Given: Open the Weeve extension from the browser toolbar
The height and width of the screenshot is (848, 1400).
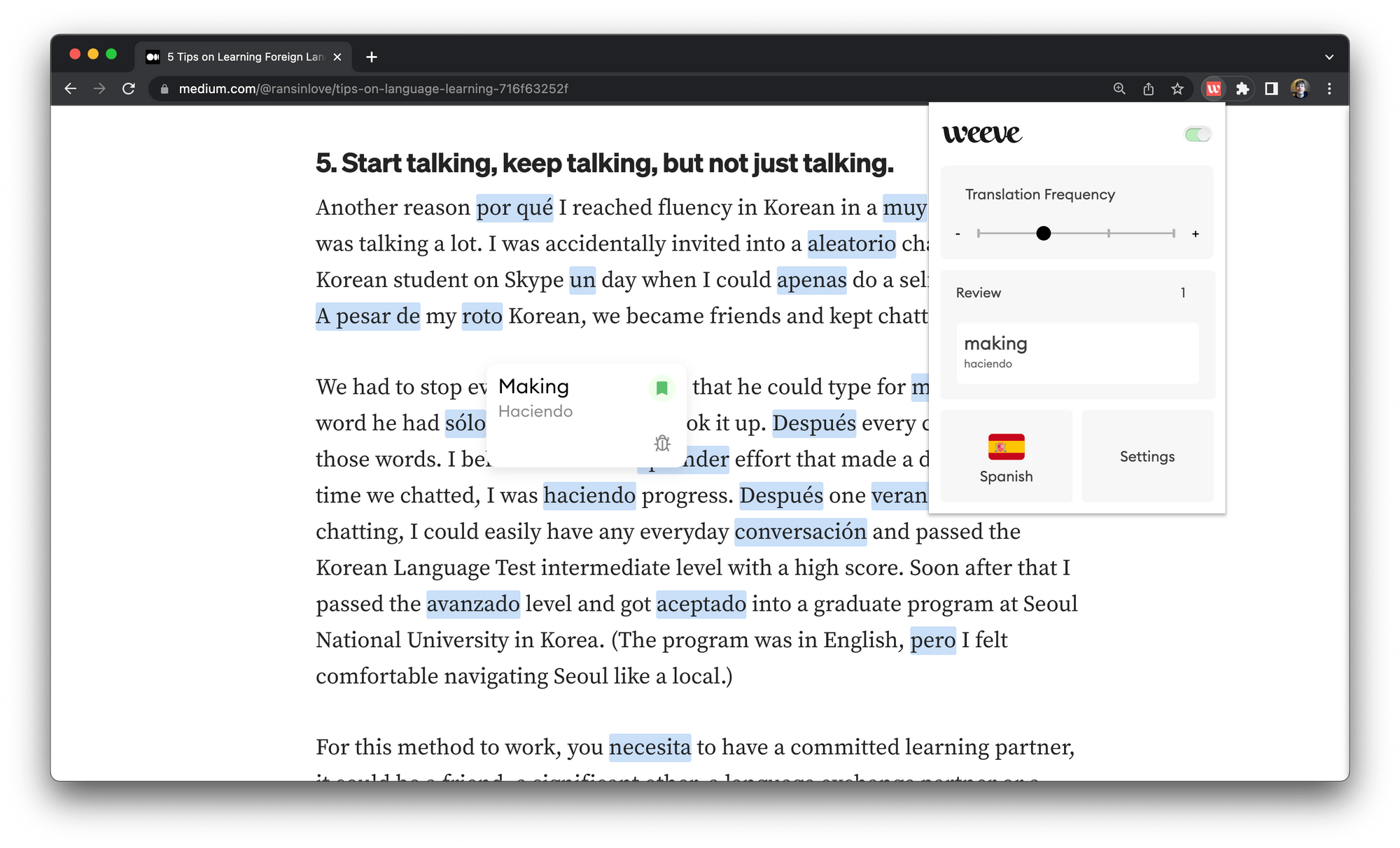Looking at the screenshot, I should (1213, 88).
